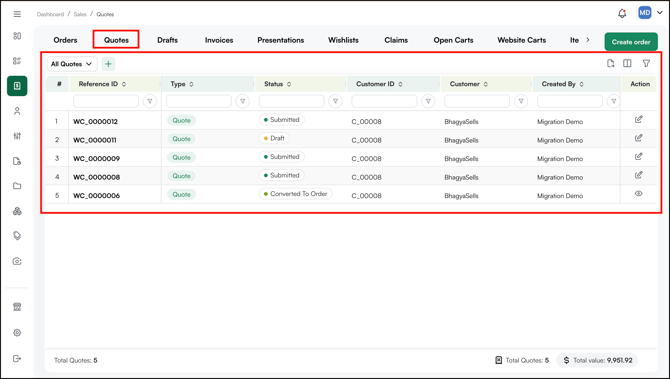Open Status column filter funnel
Viewport: 670px width, 379px height.
[335, 101]
